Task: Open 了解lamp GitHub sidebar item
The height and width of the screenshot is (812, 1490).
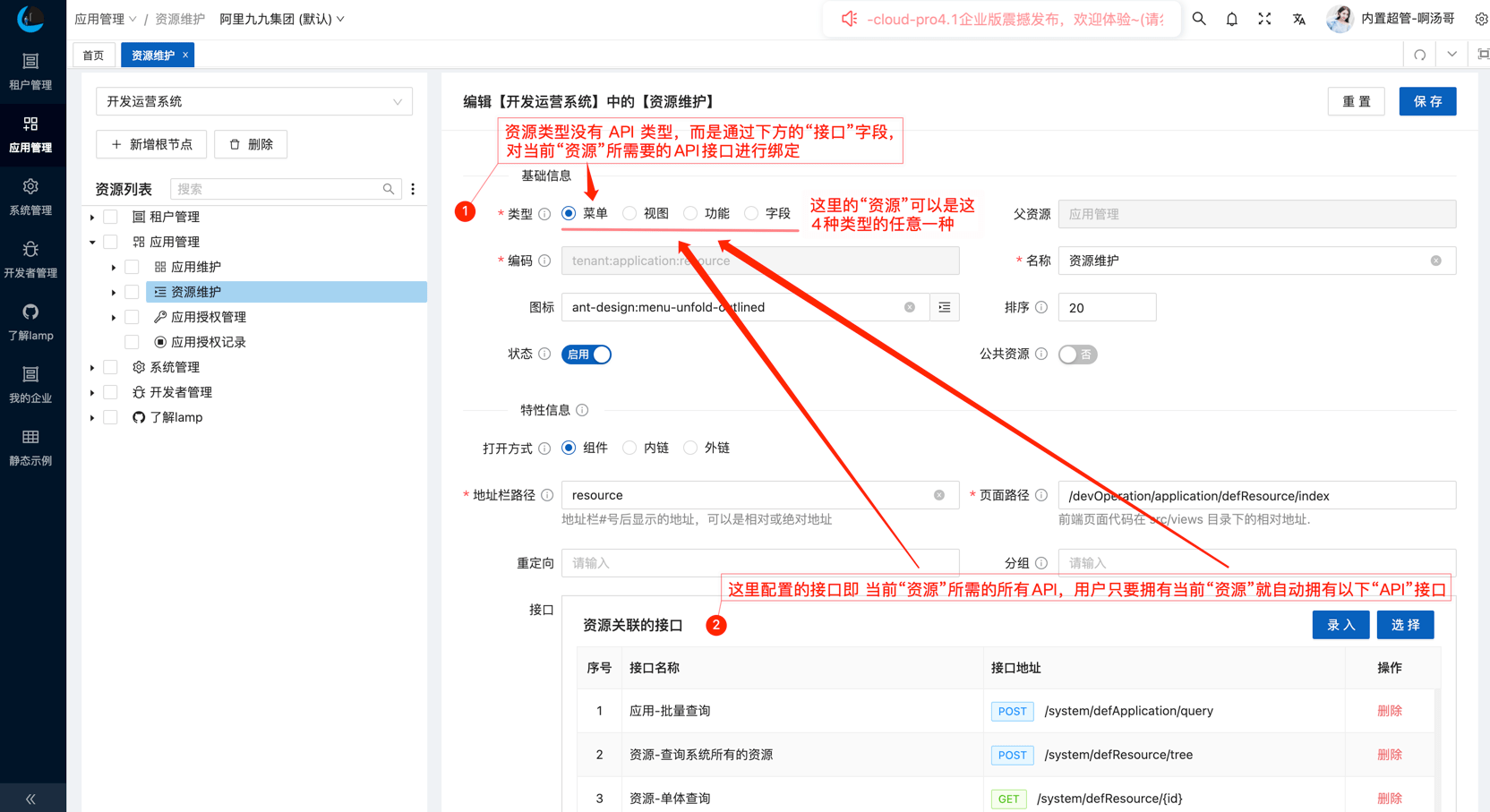Action: pos(30,322)
